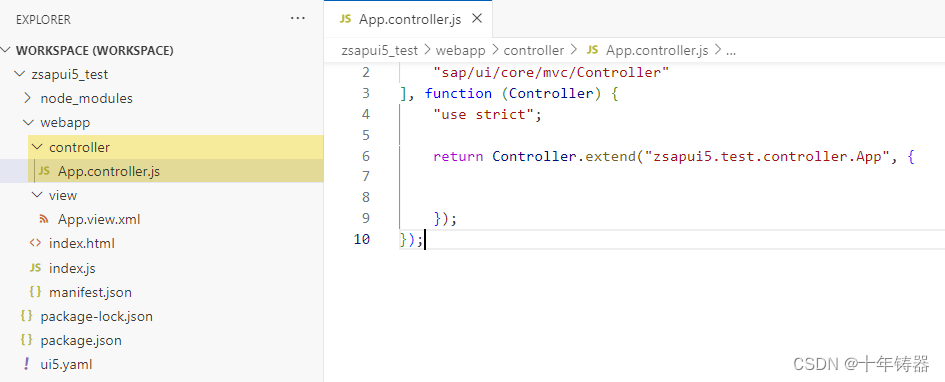Select the controller folder label
945x382 pixels.
pyautogui.click(x=79, y=147)
